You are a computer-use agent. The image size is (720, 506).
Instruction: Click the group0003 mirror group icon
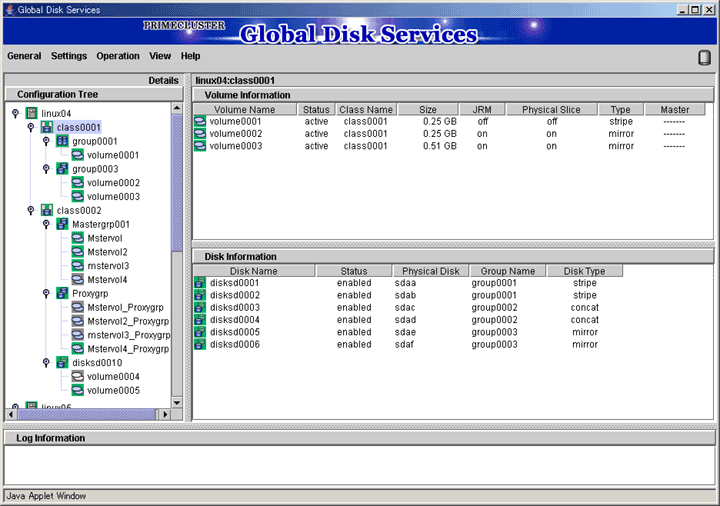pyautogui.click(x=62, y=169)
